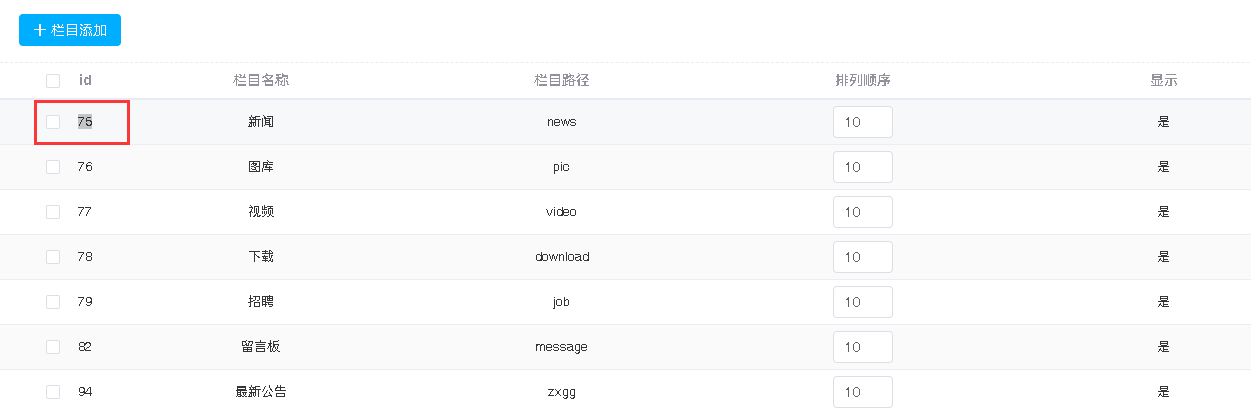Focus the sort order input for 图库
Viewport: 1251px width, 413px height.
(862, 167)
